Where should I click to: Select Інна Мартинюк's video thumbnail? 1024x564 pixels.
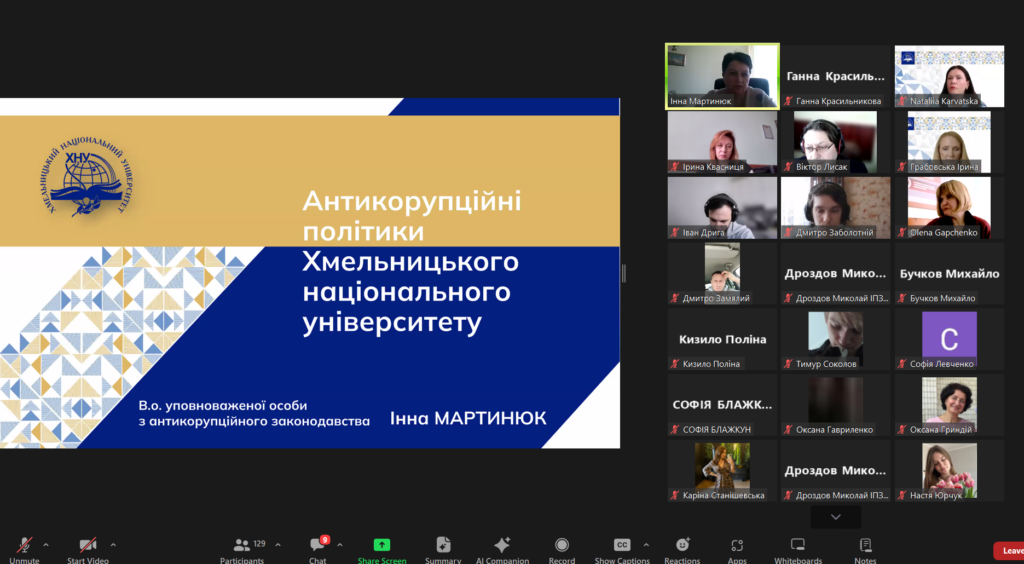pos(722,75)
